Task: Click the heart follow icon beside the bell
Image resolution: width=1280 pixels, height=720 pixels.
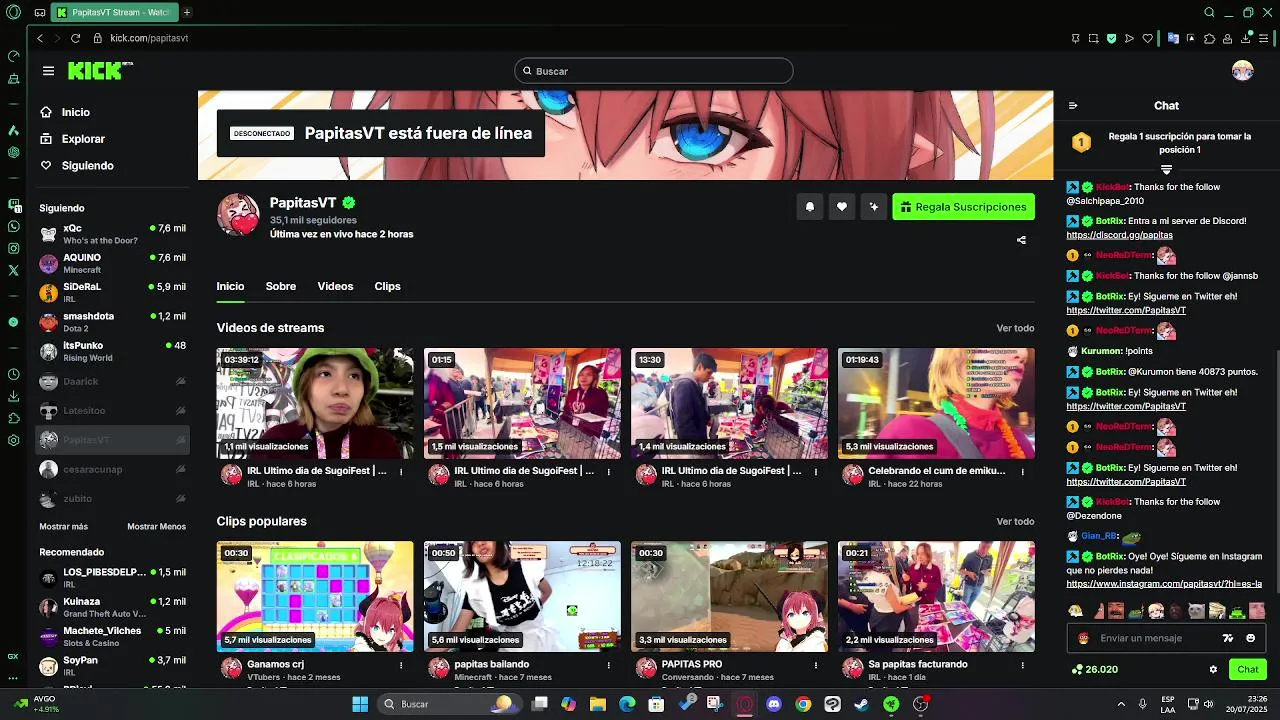Action: [842, 207]
